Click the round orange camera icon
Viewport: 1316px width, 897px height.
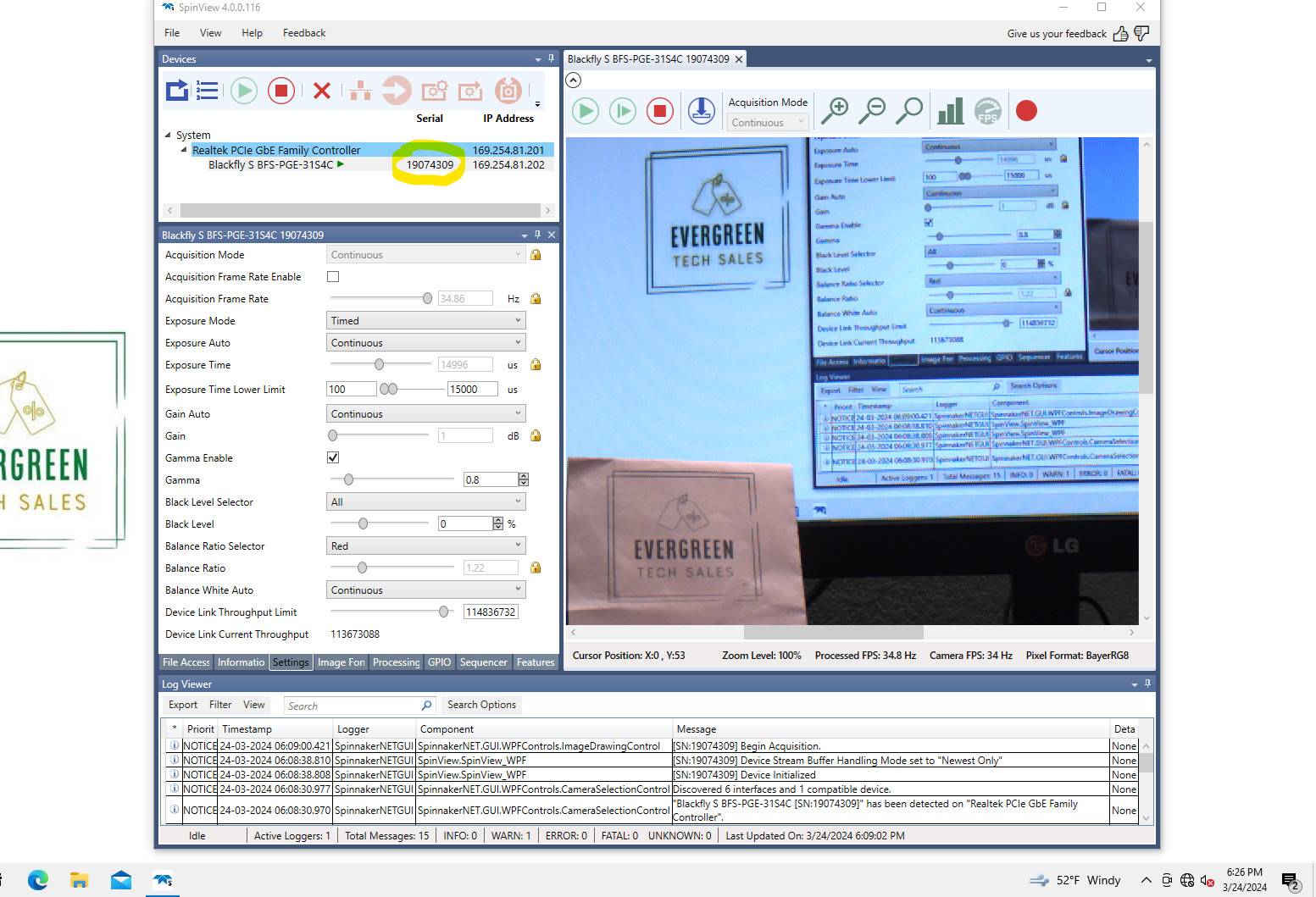point(508,90)
